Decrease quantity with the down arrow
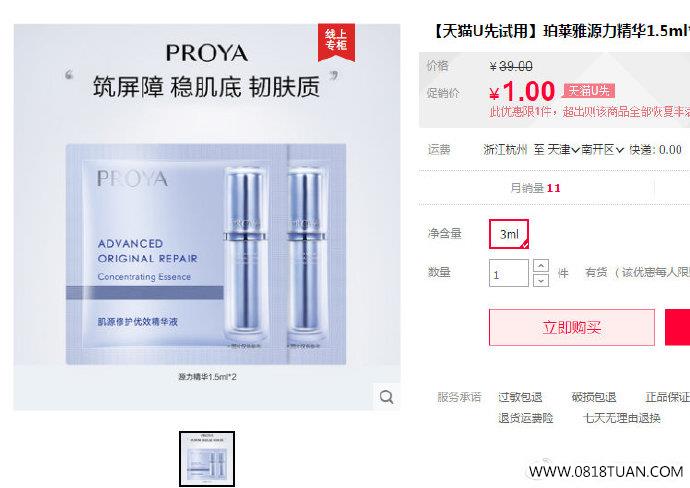Image resolution: width=690 pixels, height=488 pixels. click(541, 280)
